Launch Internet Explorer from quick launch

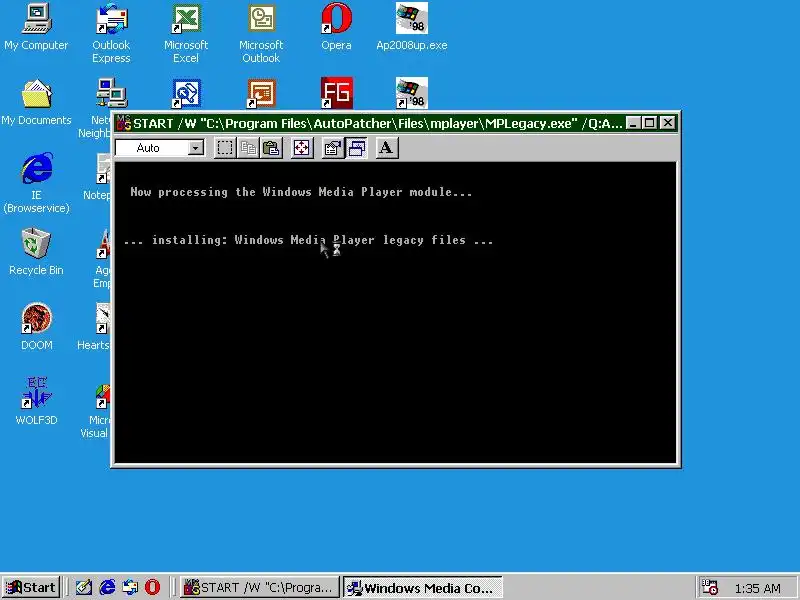click(107, 587)
